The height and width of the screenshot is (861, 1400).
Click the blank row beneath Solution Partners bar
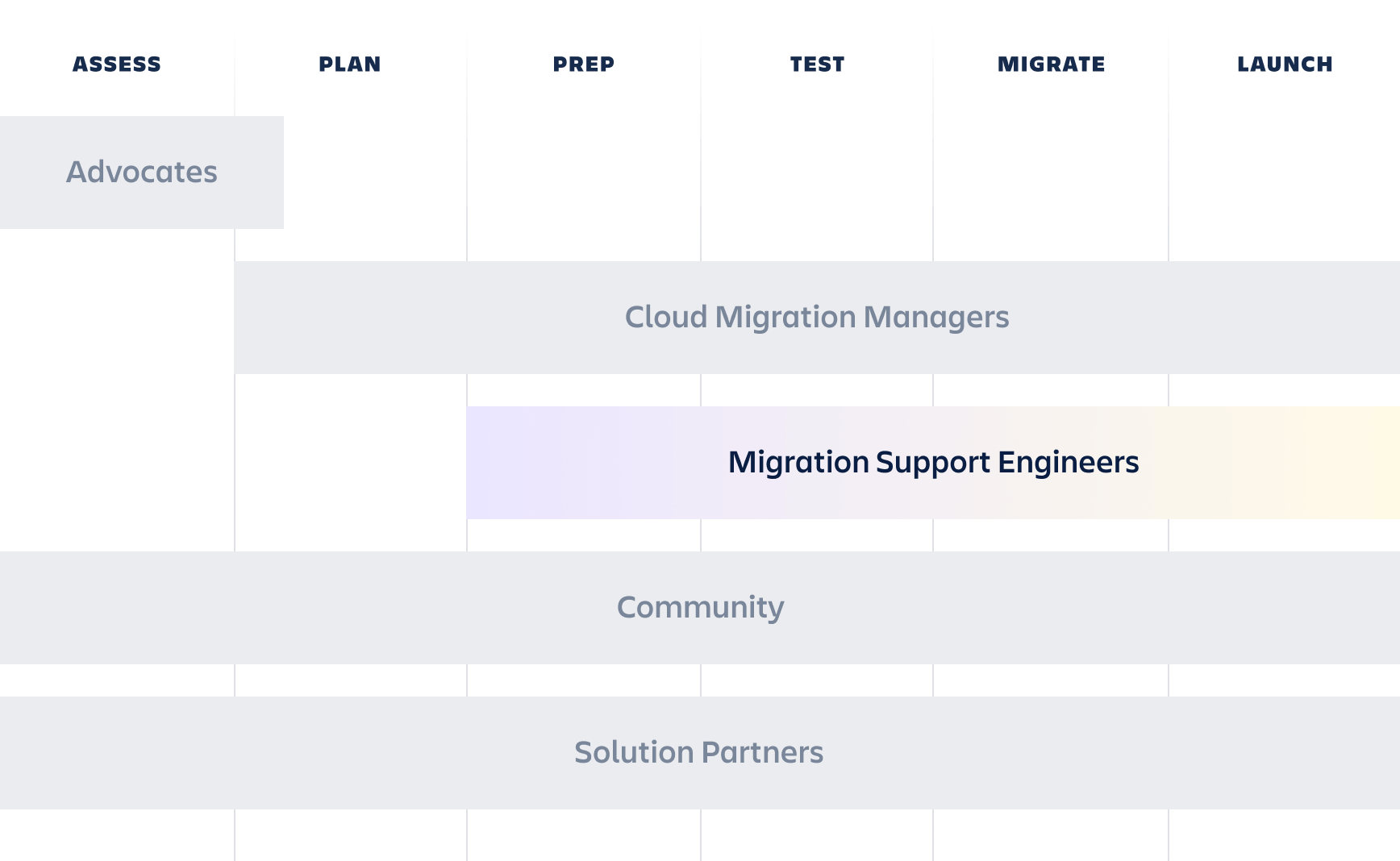pos(700,834)
